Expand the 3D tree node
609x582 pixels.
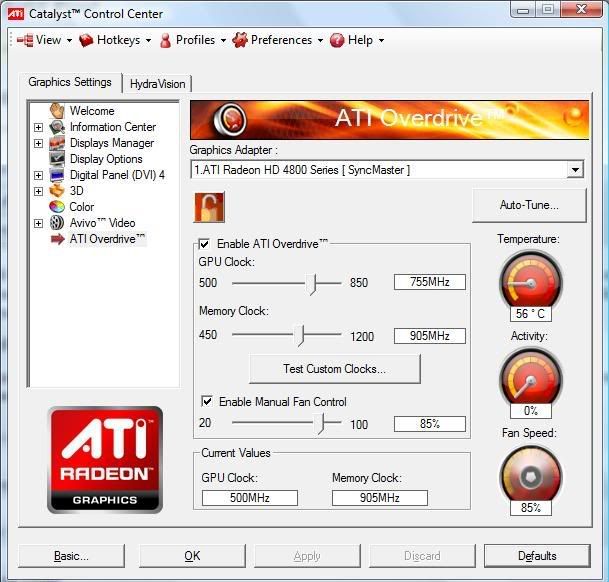tap(38, 191)
